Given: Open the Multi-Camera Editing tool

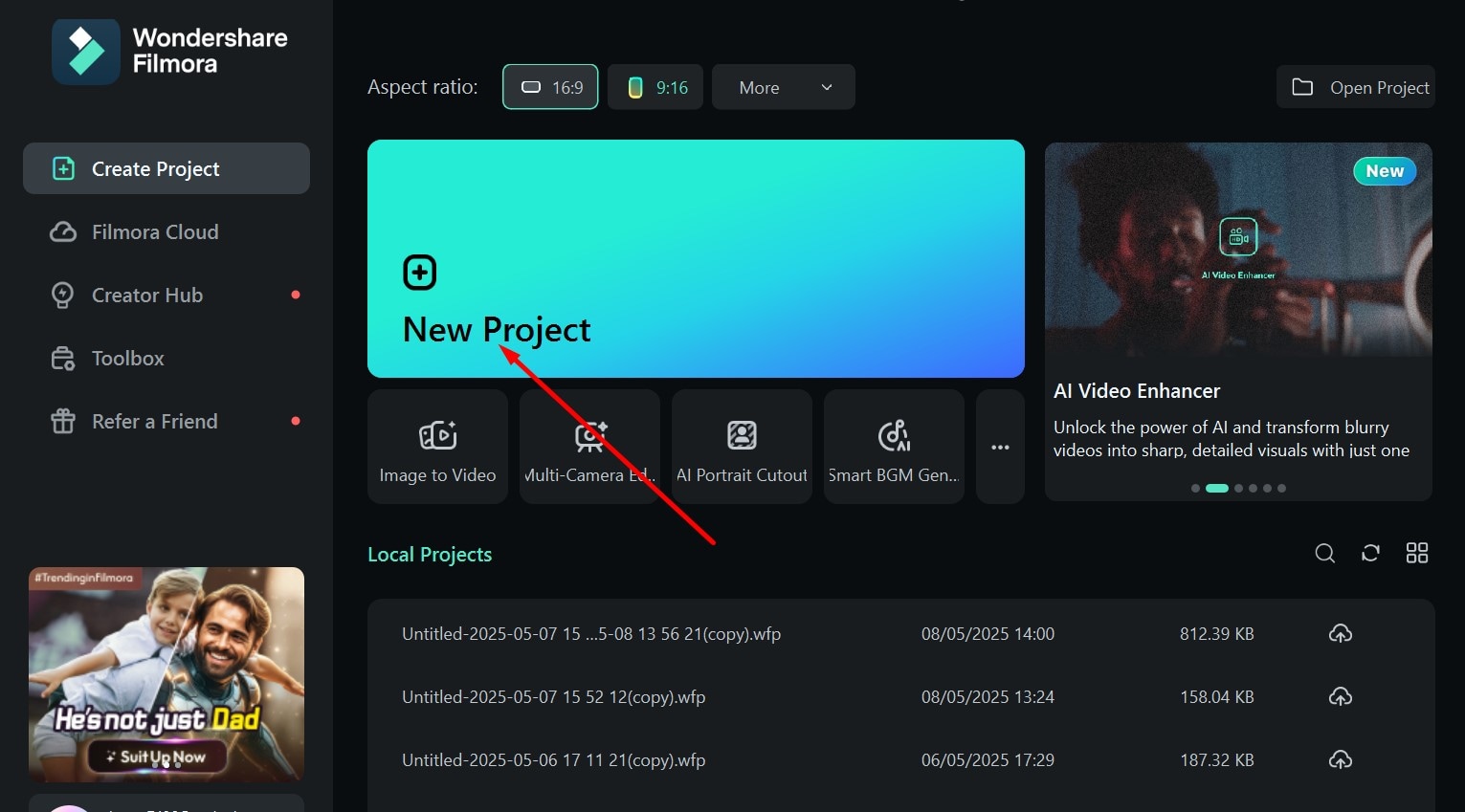Looking at the screenshot, I should pos(589,446).
